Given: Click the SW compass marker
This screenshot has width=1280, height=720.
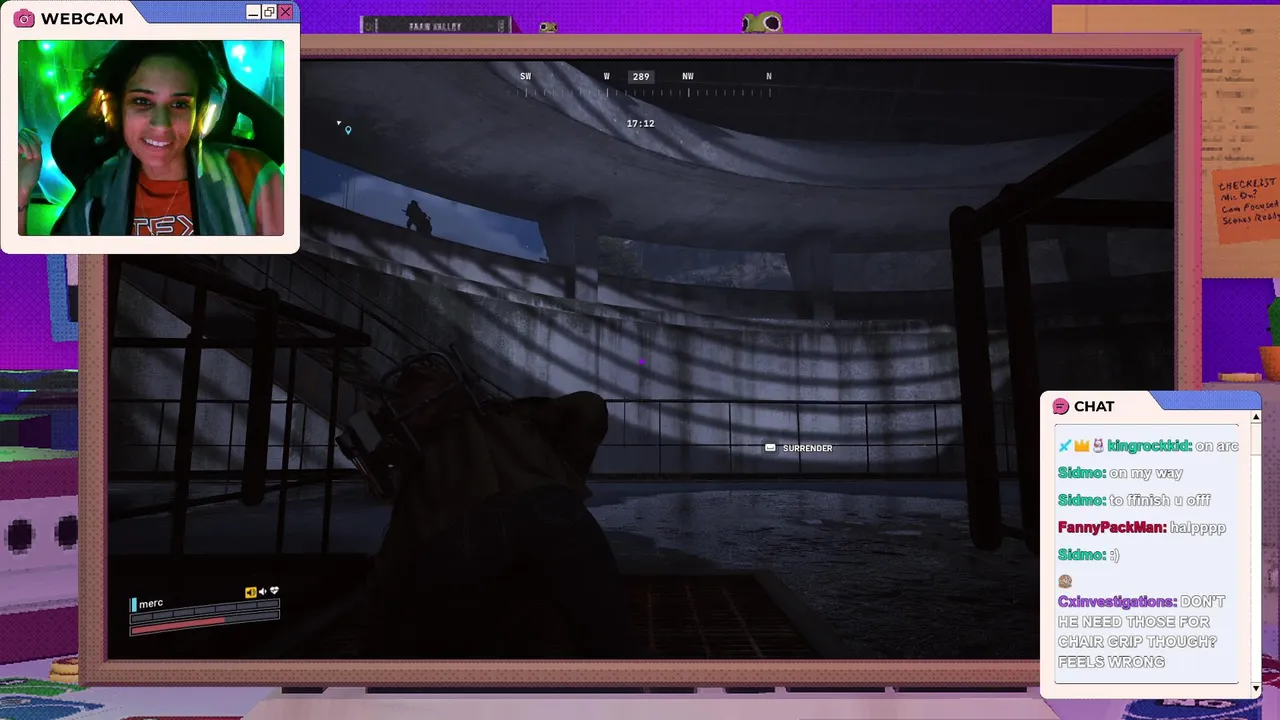Looking at the screenshot, I should click(525, 77).
